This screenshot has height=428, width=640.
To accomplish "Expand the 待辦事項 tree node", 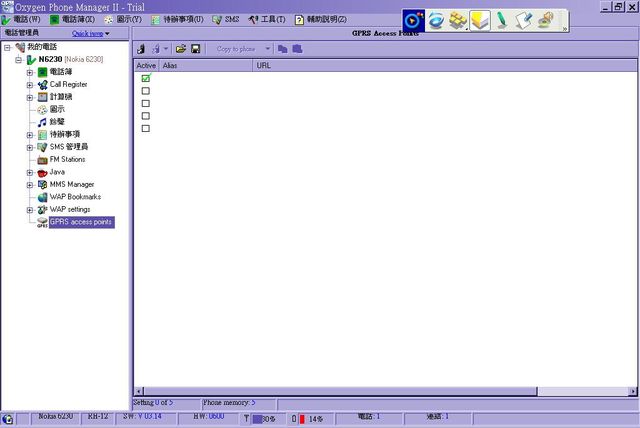I will pos(30,135).
